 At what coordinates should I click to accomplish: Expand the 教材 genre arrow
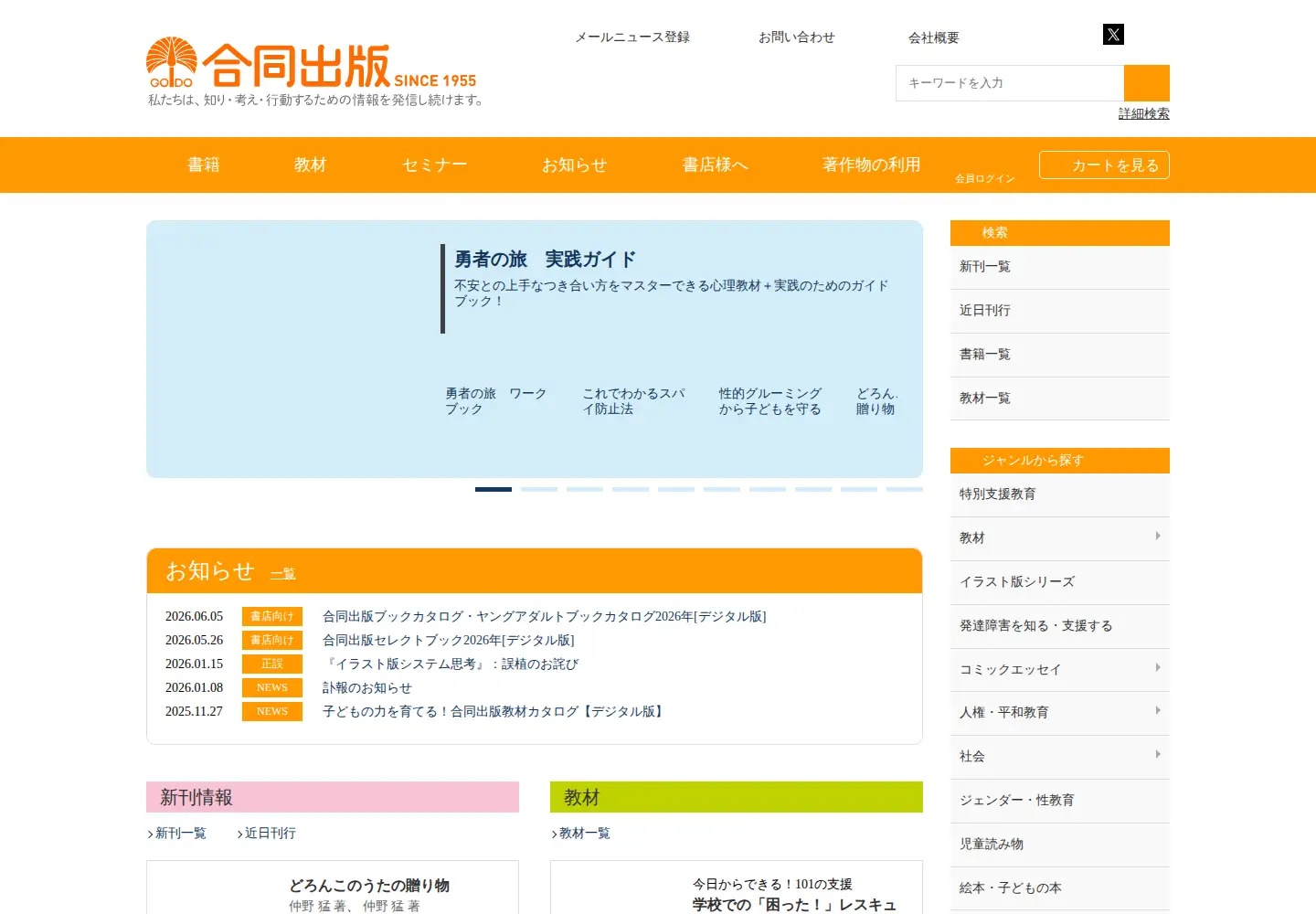1158,537
